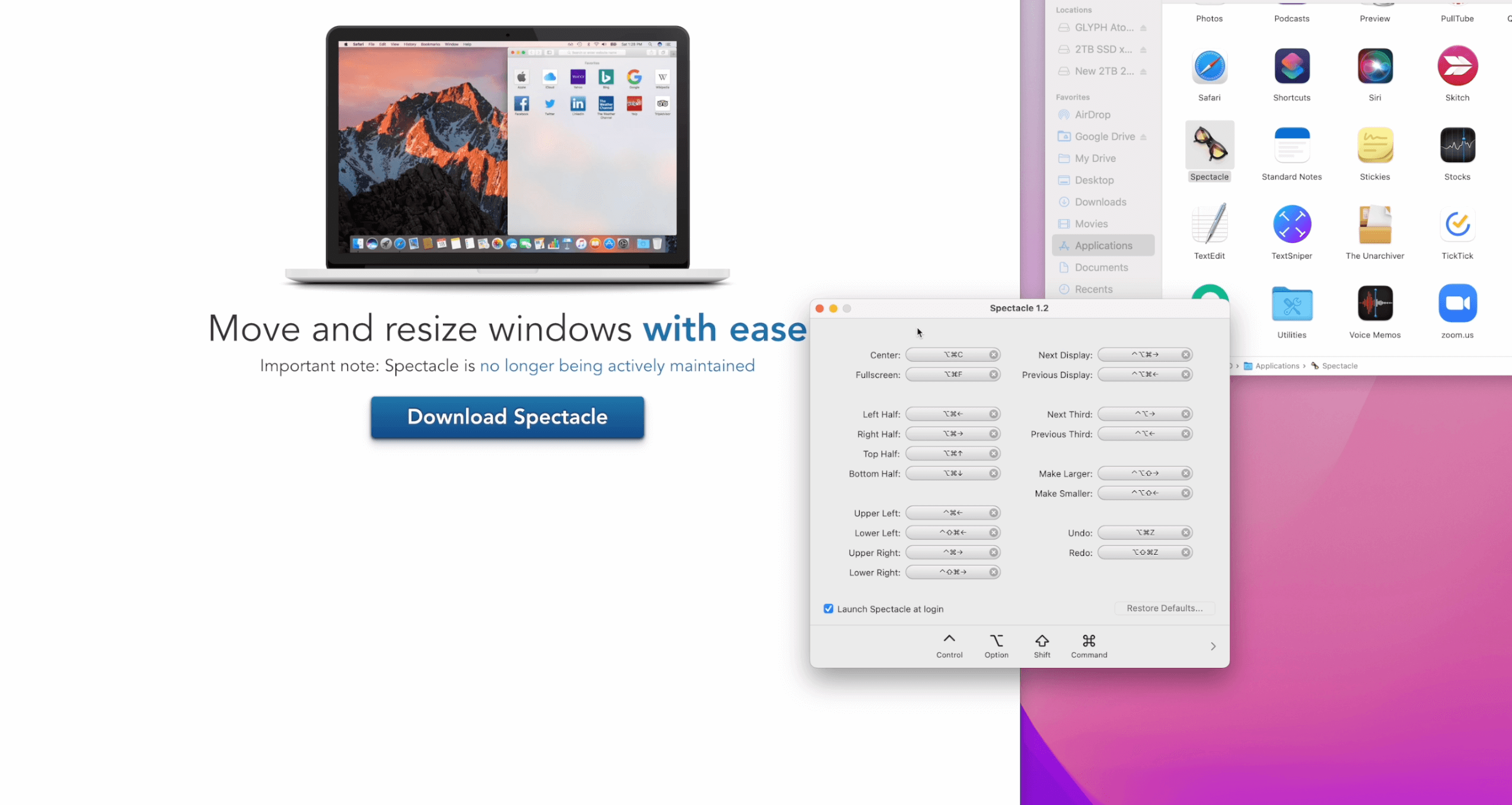This screenshot has width=1512, height=805.
Task: Enable Launch Spectacle at login
Action: (828, 608)
